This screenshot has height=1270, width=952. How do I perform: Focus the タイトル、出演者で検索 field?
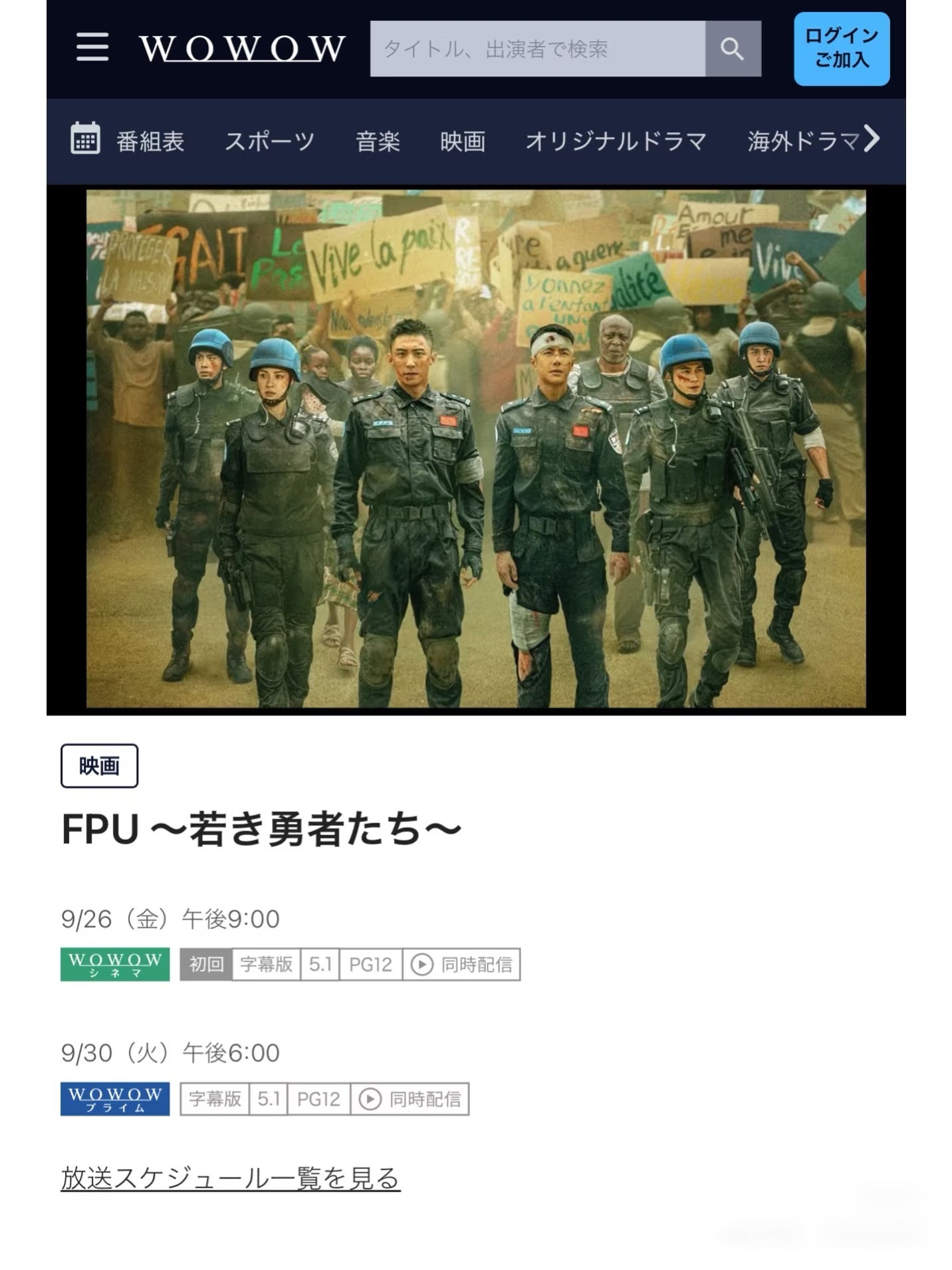[538, 49]
